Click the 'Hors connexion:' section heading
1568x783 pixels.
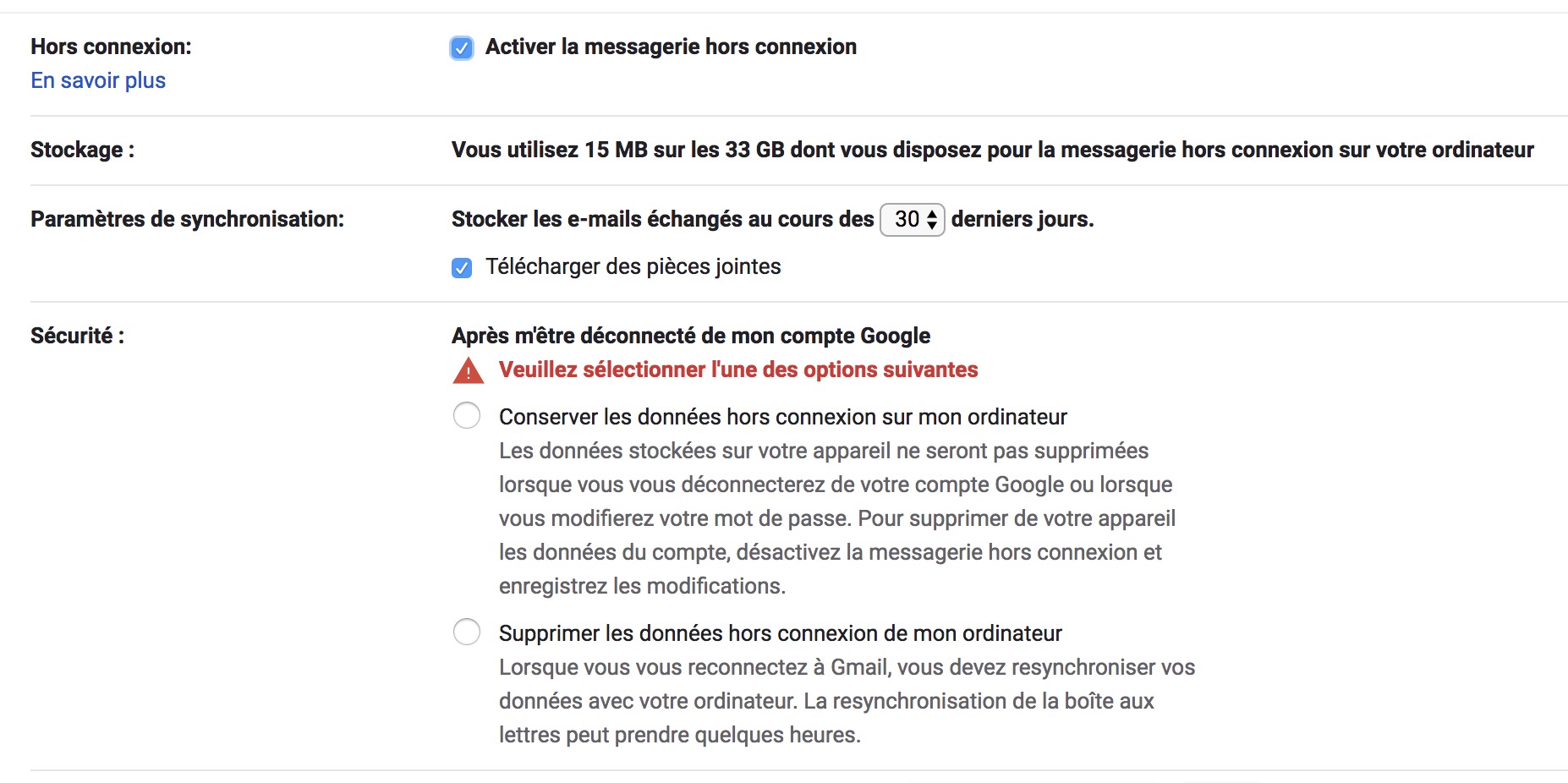tap(111, 47)
